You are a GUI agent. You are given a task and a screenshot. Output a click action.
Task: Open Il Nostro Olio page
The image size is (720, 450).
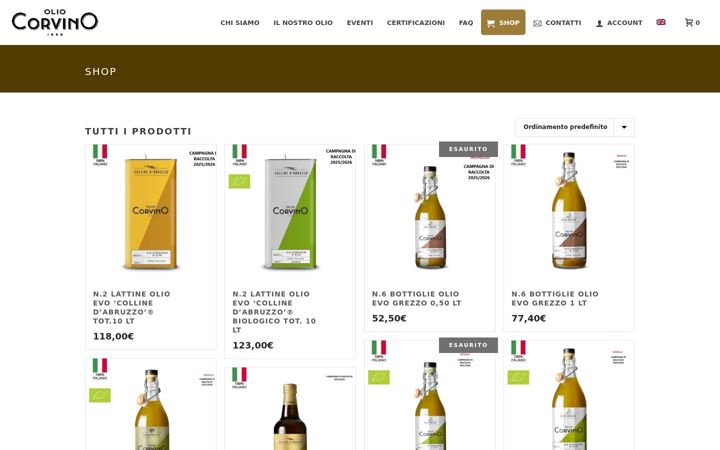(303, 22)
